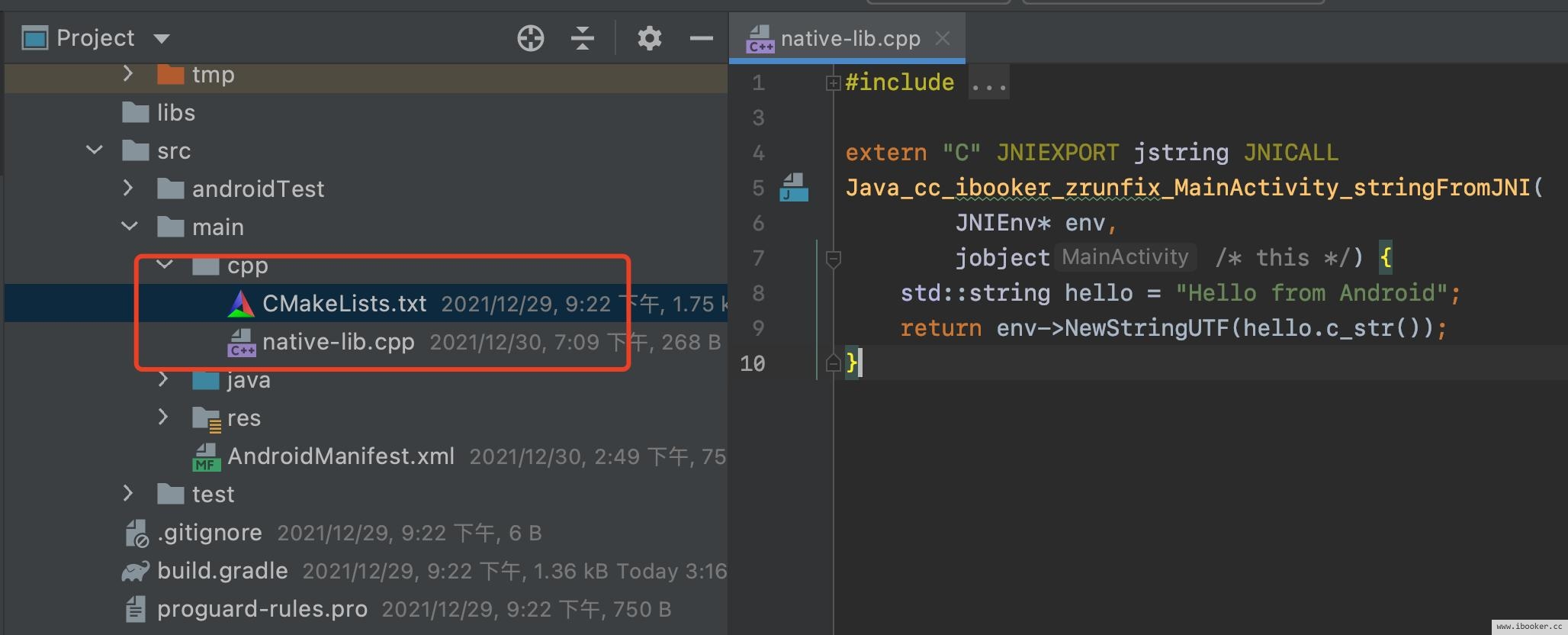Image resolution: width=1568 pixels, height=635 pixels.
Task: Click the java folder icon
Action: point(206,379)
